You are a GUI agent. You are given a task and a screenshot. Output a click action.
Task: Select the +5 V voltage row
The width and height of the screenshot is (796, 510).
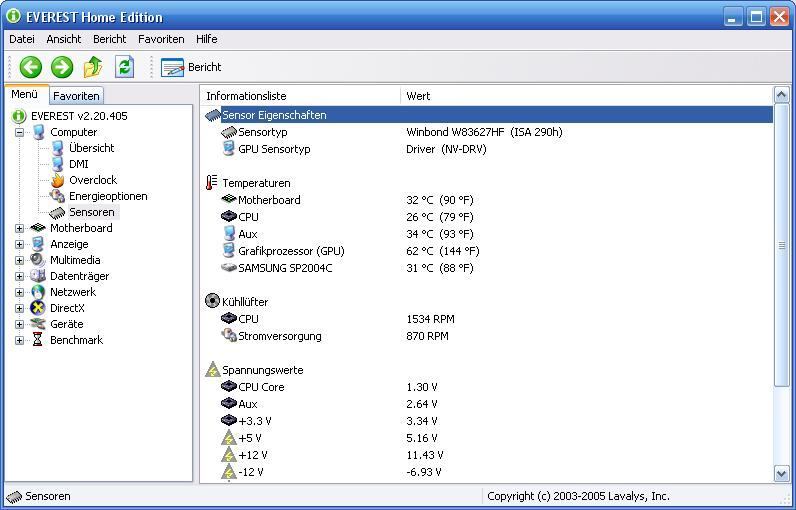coord(488,438)
